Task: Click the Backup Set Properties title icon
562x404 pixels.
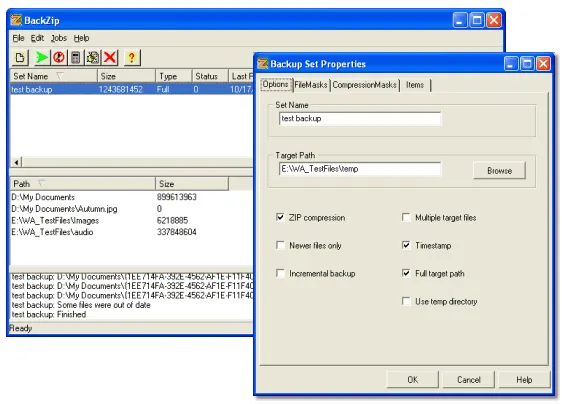Action: tap(263, 63)
